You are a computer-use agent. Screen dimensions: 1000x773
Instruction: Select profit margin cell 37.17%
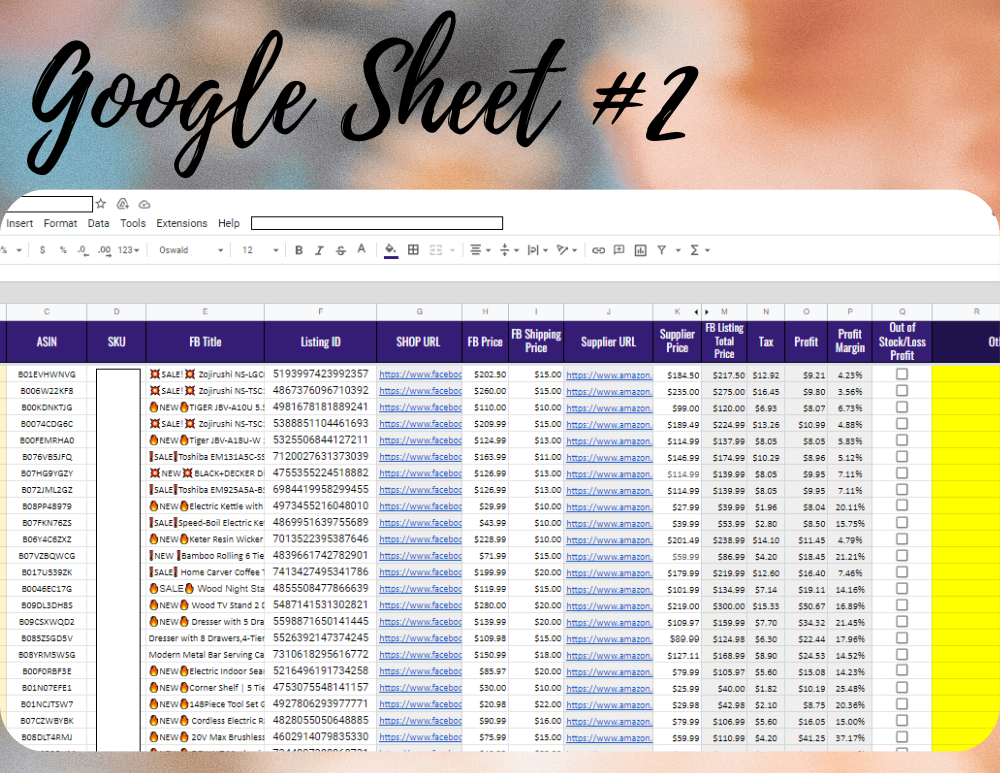click(849, 737)
